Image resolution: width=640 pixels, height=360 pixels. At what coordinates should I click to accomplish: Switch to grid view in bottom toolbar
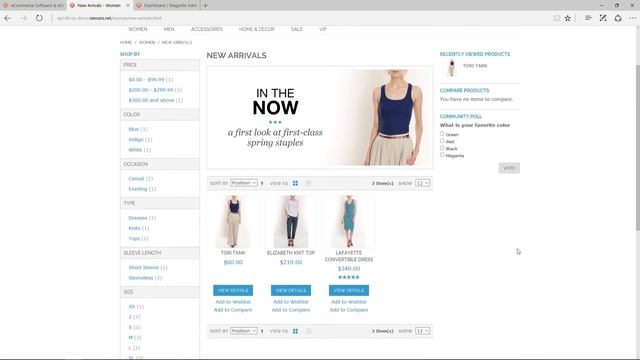[295, 331]
